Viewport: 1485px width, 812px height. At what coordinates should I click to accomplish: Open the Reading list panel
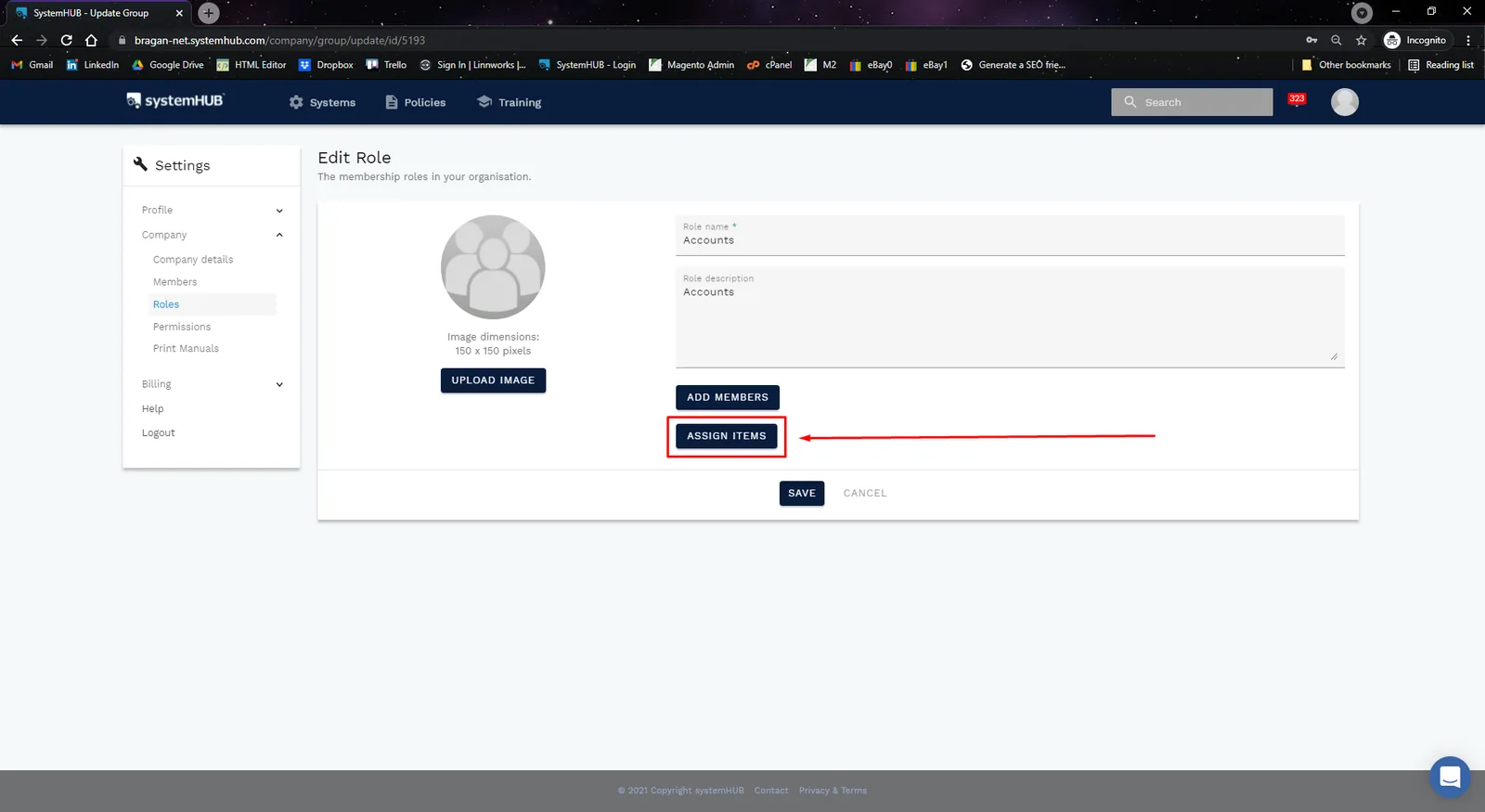click(1440, 65)
